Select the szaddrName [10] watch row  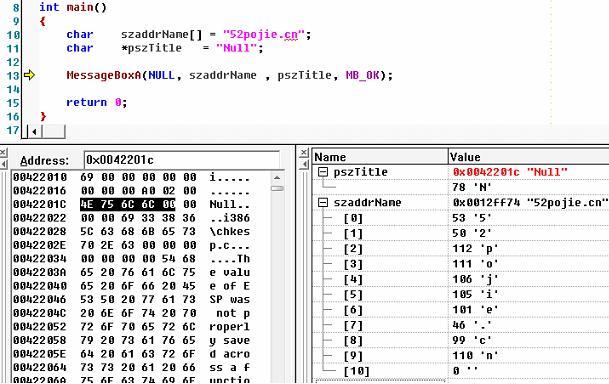(x=460, y=371)
